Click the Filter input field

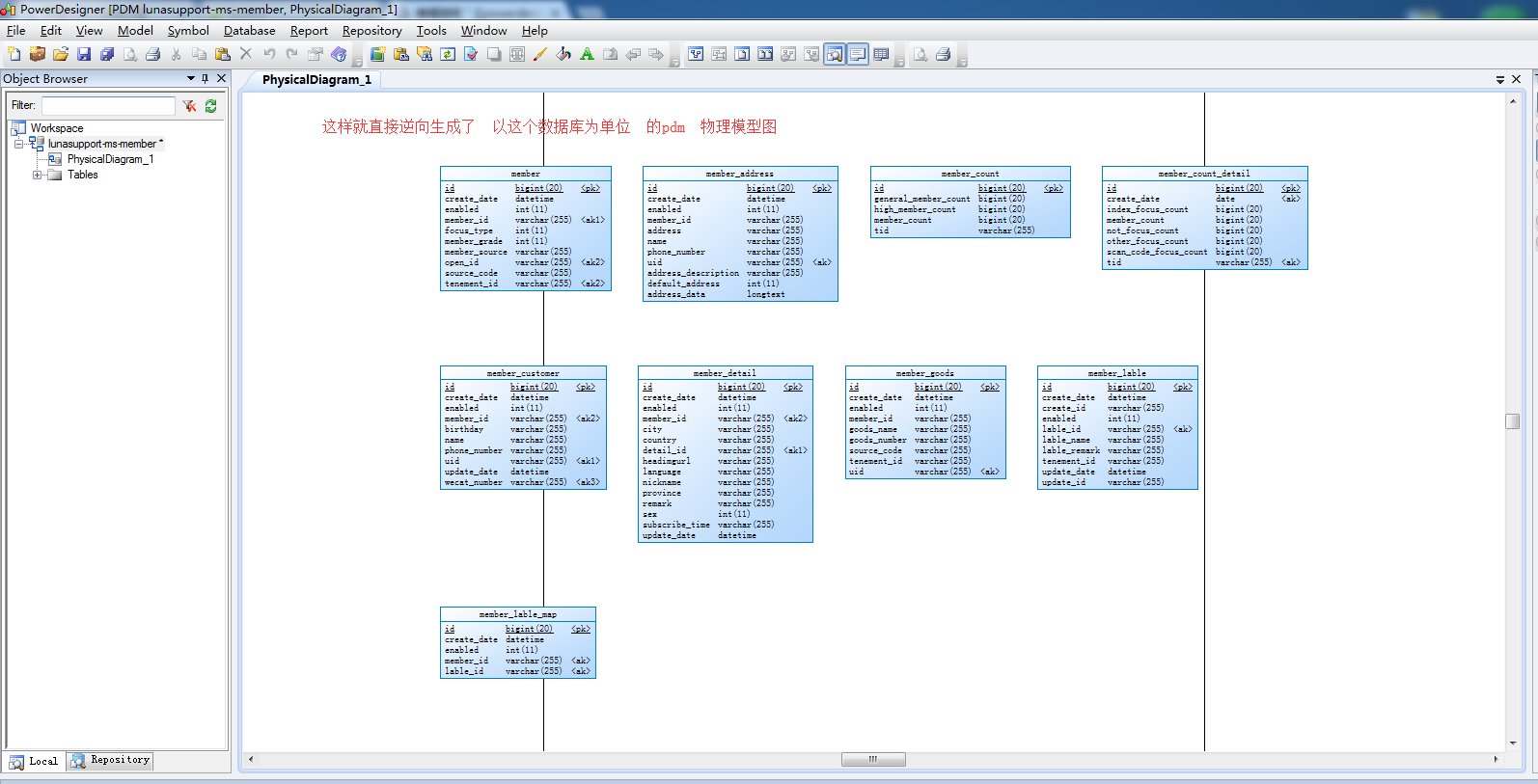click(x=108, y=105)
